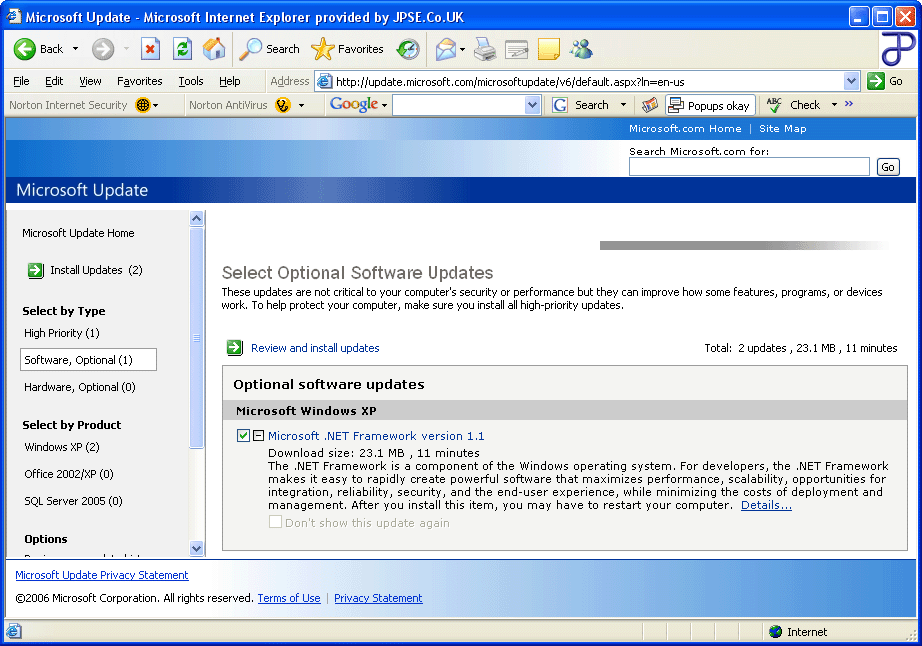Click the Edit page icon
The width and height of the screenshot is (922, 646).
517,49
